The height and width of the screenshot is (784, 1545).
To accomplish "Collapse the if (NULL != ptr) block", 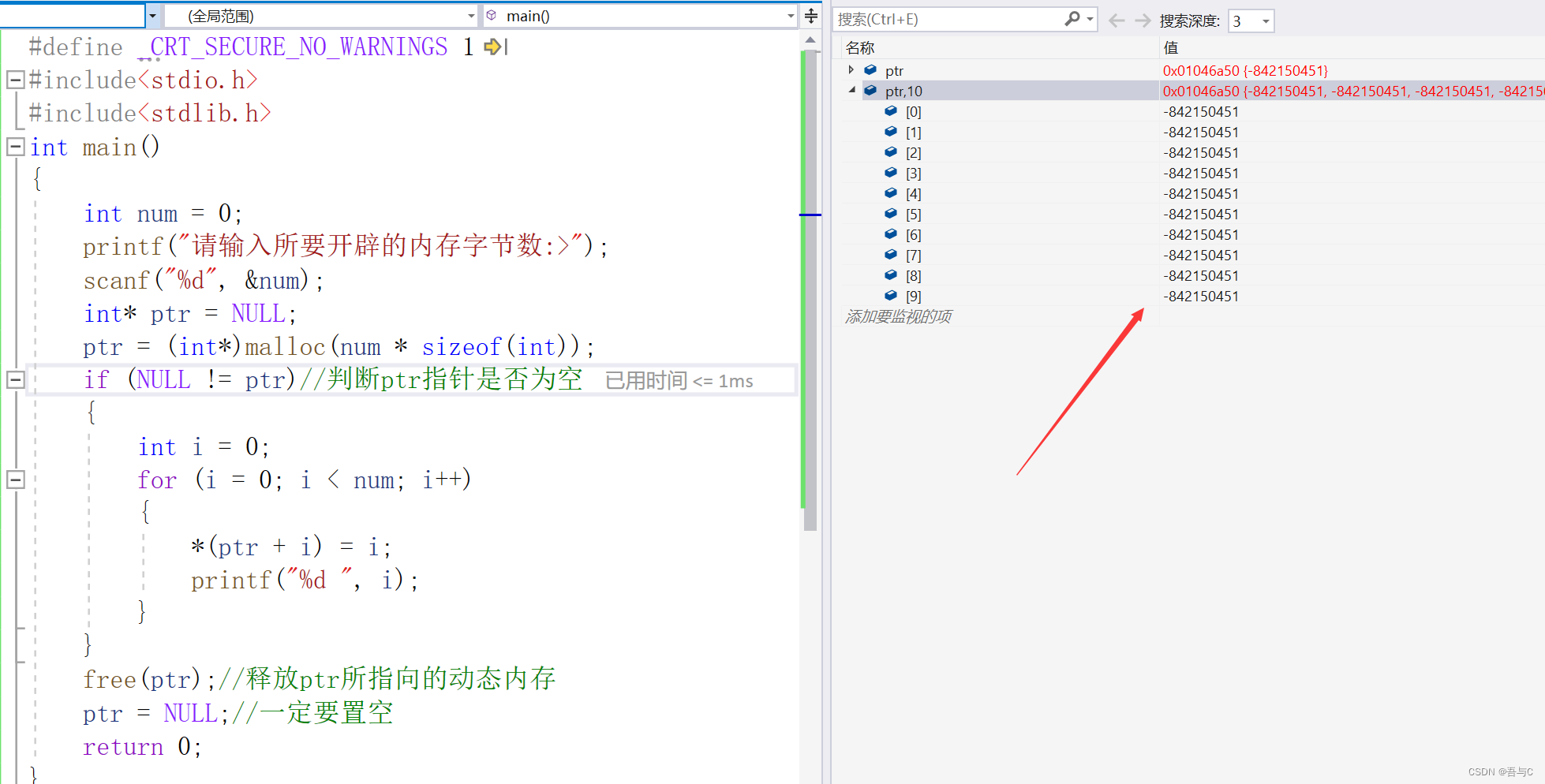I will [15, 380].
